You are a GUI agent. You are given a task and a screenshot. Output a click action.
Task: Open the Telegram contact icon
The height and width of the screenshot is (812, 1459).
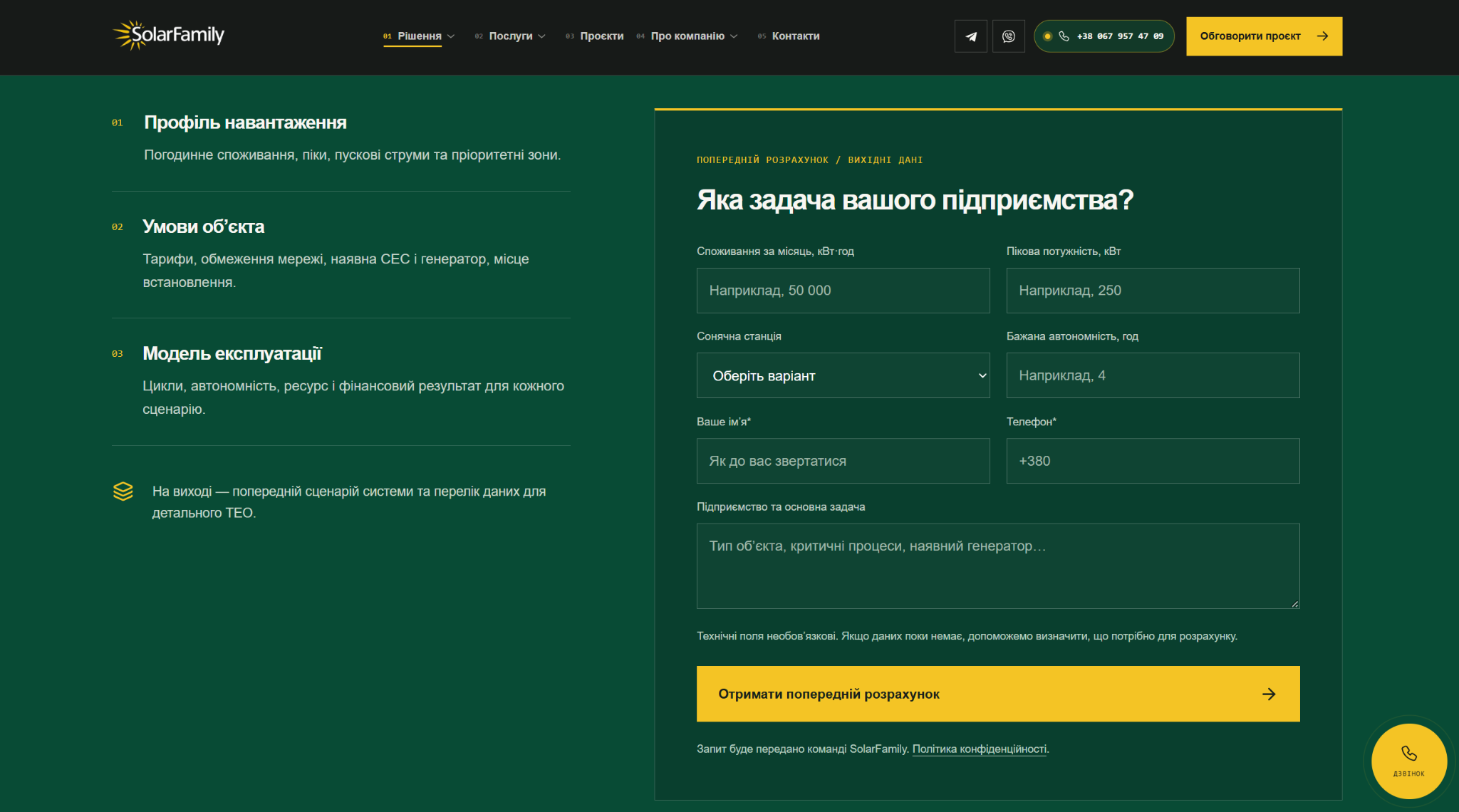(971, 36)
